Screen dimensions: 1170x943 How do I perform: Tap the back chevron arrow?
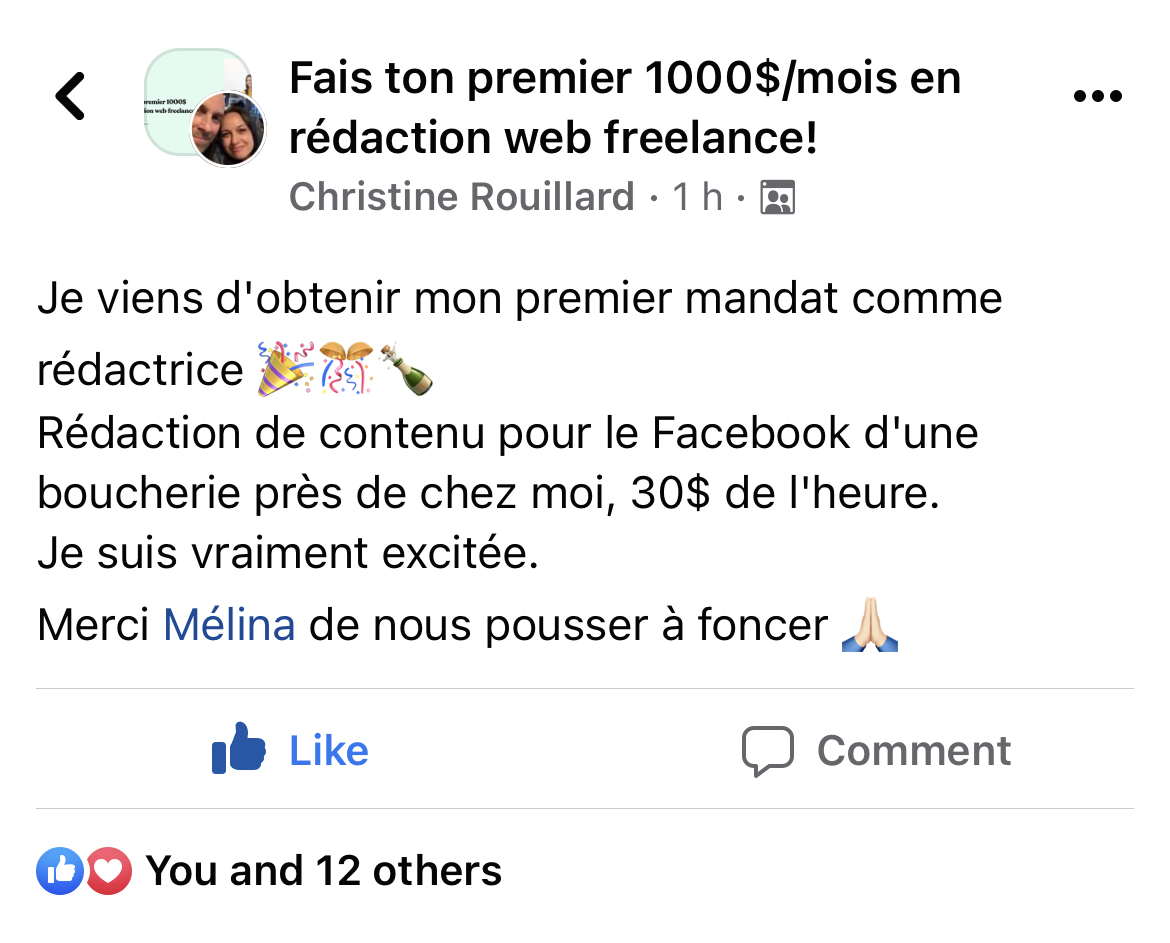click(70, 97)
